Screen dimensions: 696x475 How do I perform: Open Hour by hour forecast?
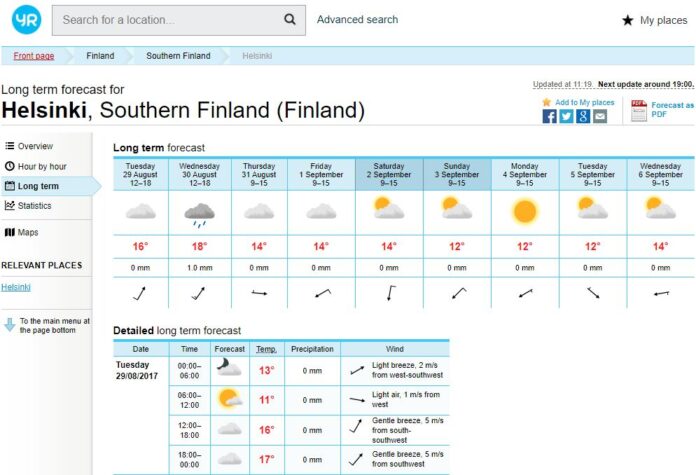pos(41,166)
